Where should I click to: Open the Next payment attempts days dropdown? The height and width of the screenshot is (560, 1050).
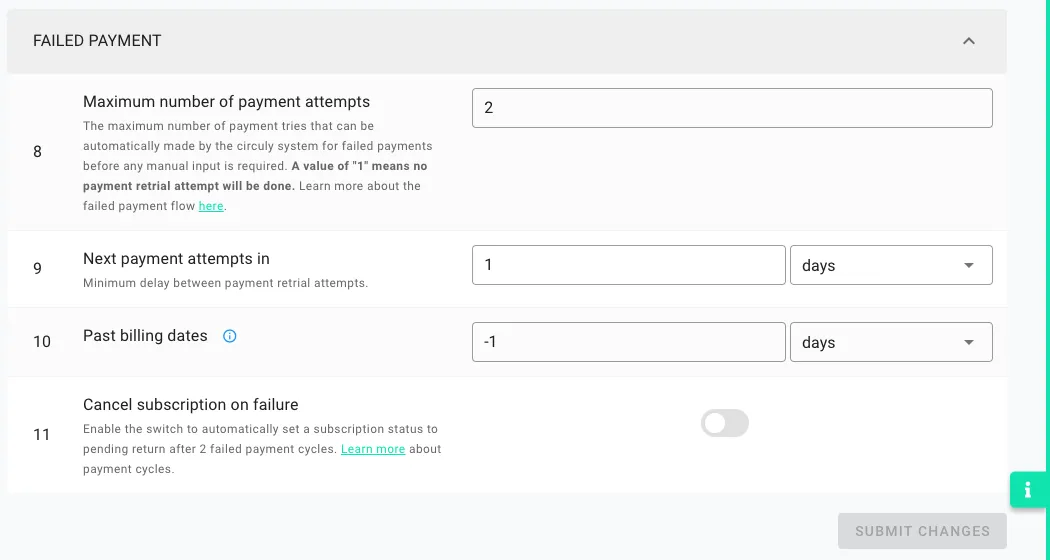(891, 265)
